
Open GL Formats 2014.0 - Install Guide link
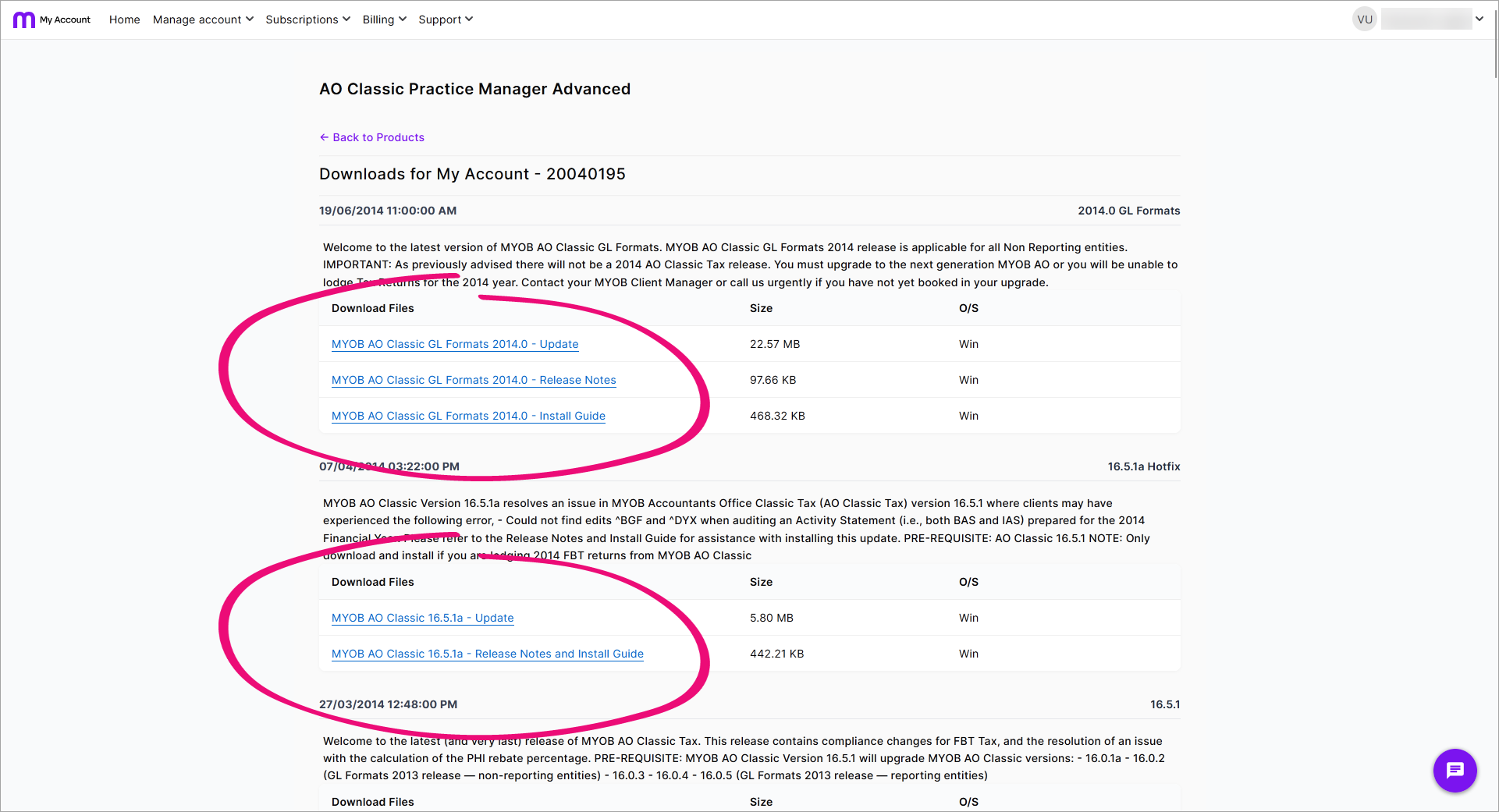[x=468, y=416]
